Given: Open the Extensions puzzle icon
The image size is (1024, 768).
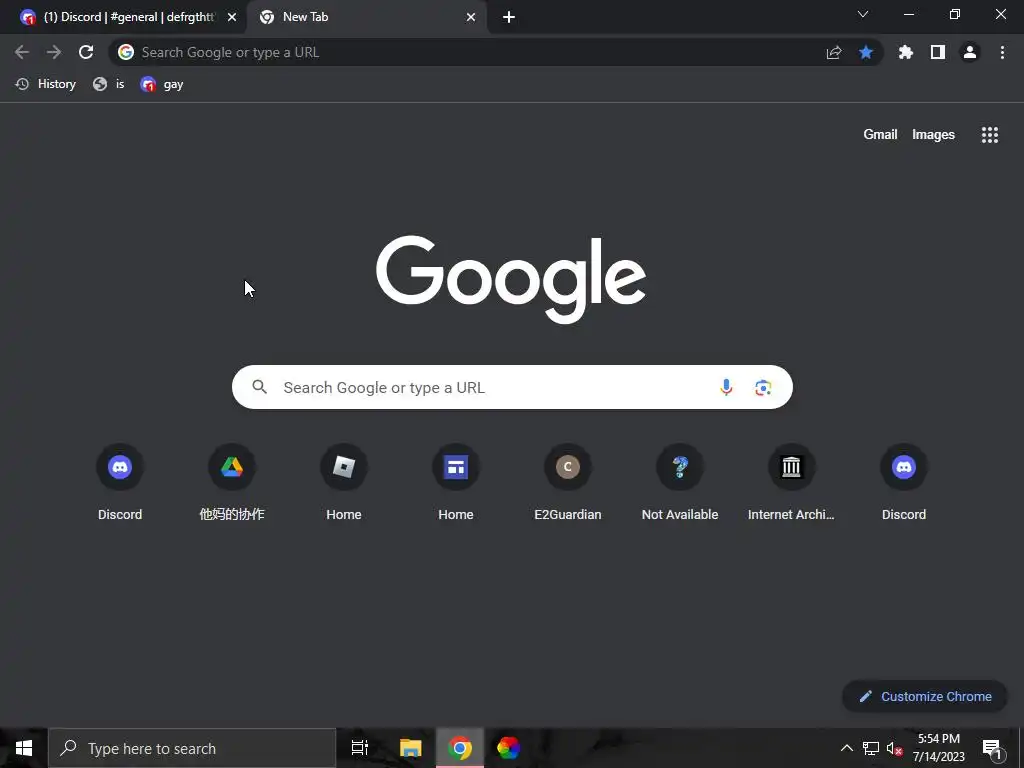Looking at the screenshot, I should coord(906,52).
